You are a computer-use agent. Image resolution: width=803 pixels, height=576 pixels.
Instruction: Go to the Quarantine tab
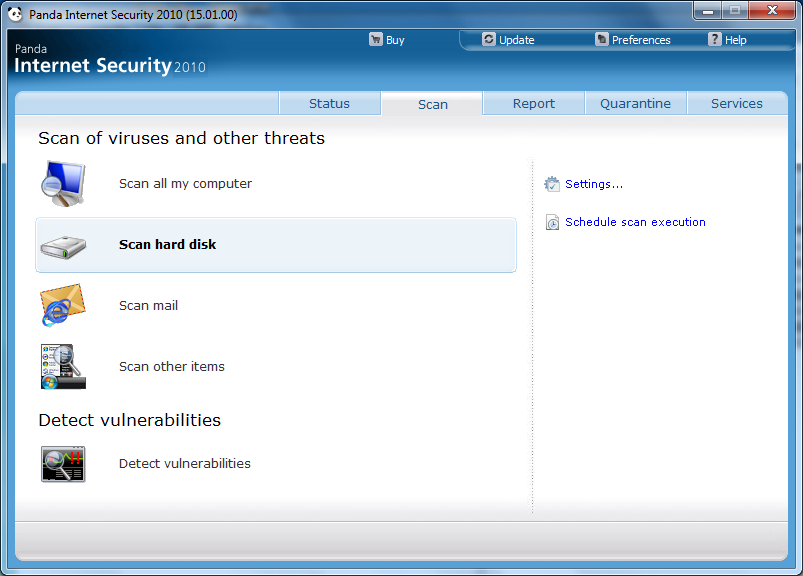tap(635, 104)
